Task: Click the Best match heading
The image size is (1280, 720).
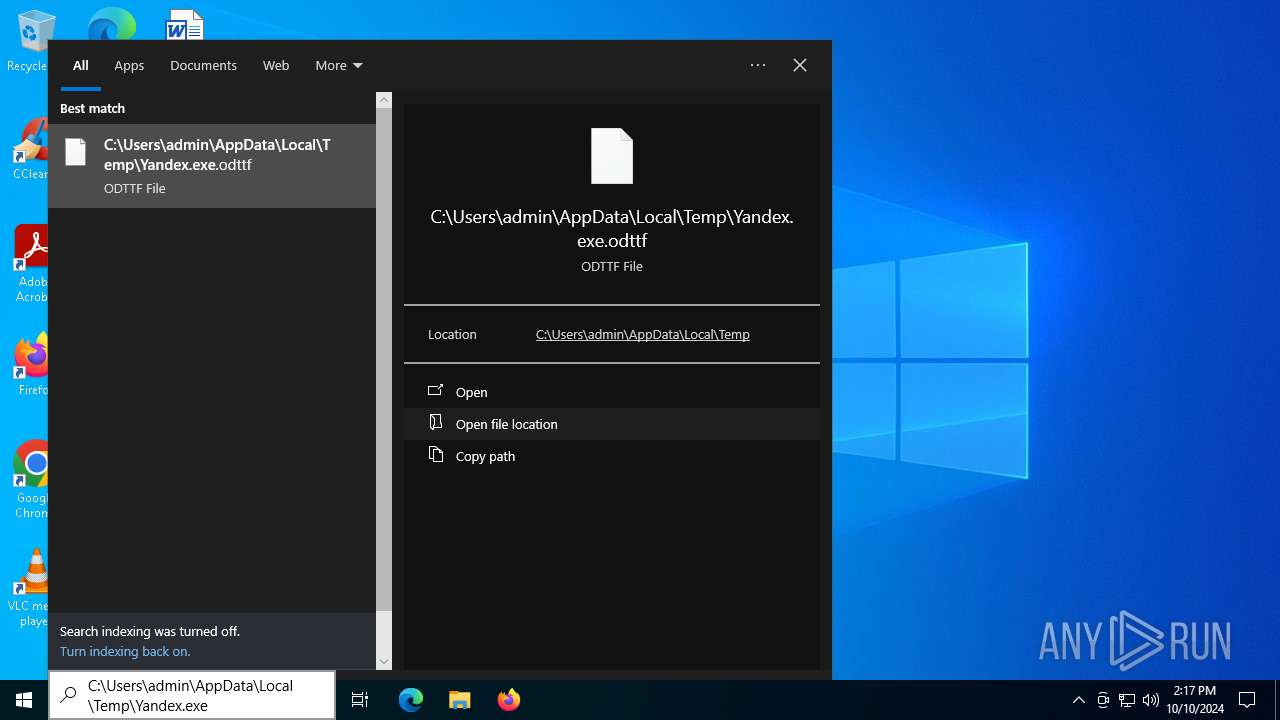Action: [x=92, y=108]
